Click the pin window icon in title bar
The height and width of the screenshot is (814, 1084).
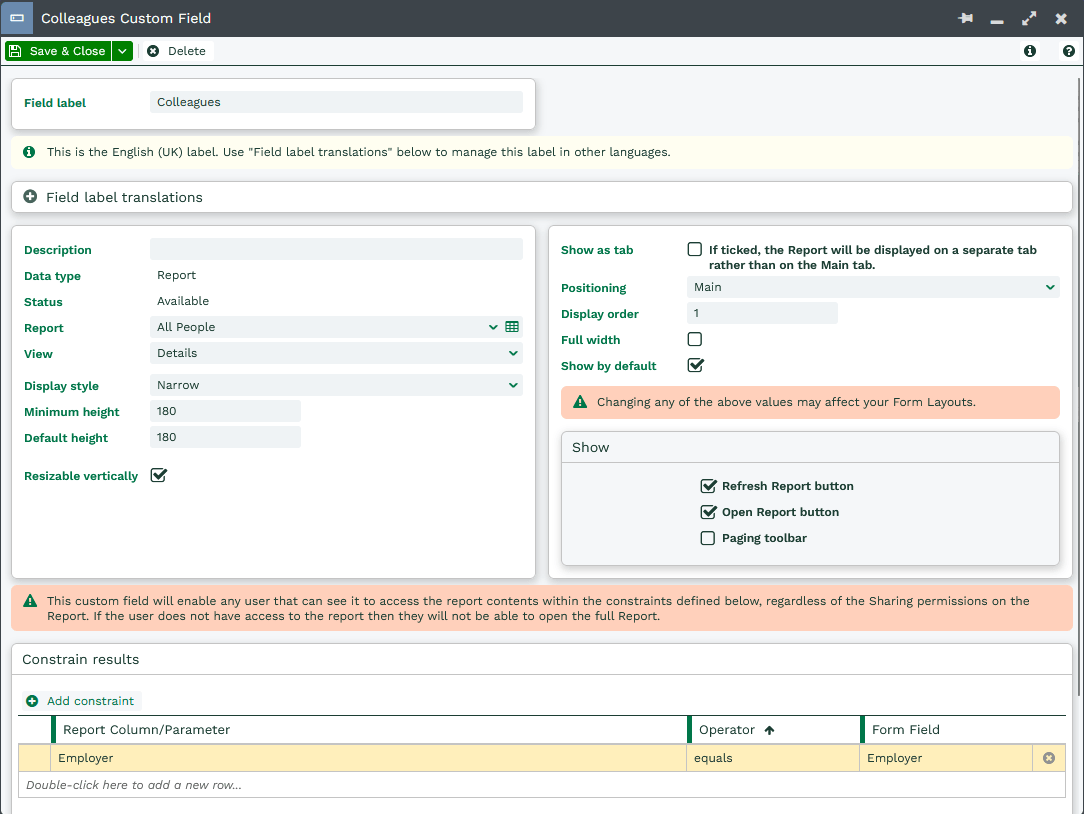(965, 19)
